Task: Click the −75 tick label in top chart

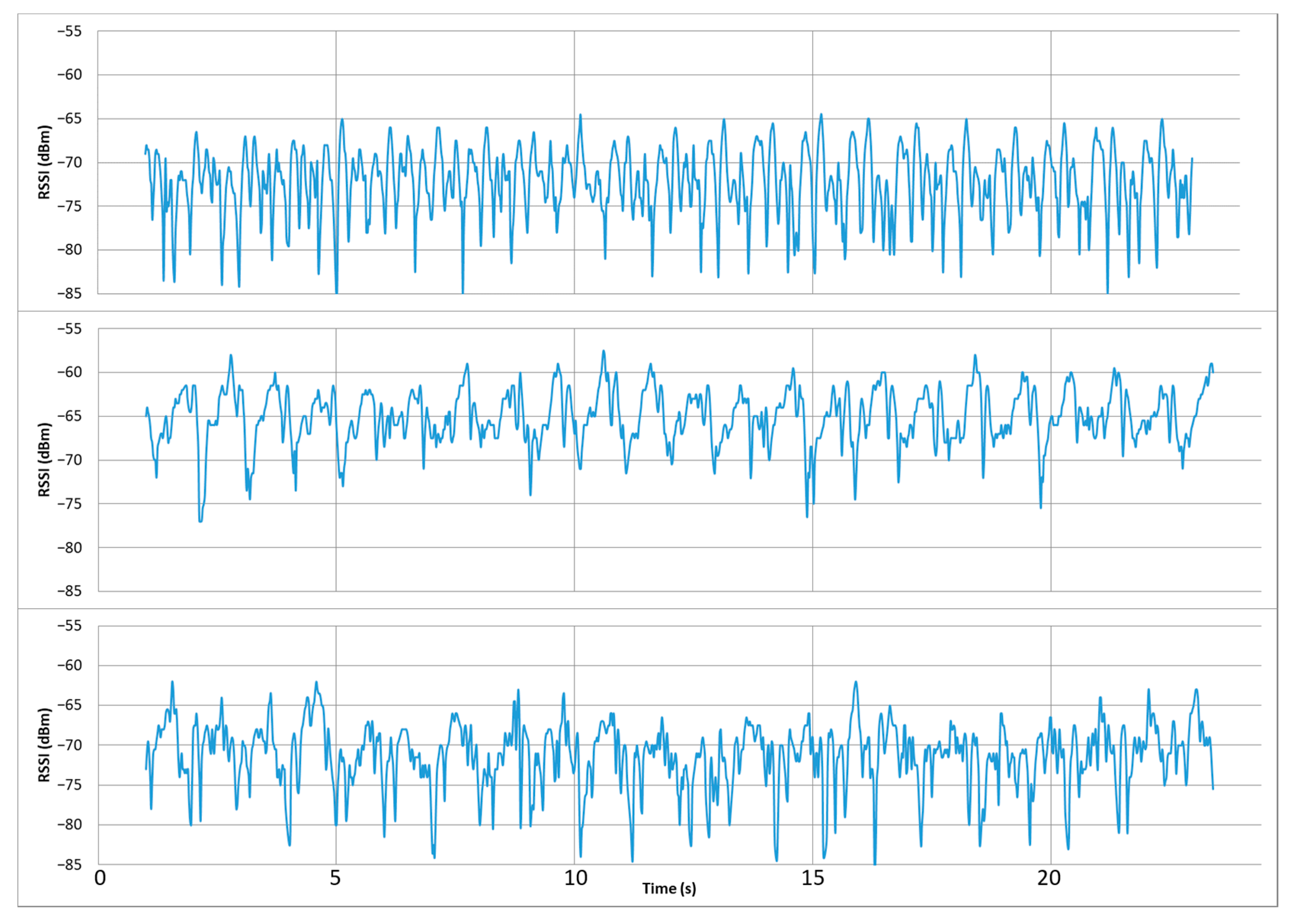Action: click(69, 206)
